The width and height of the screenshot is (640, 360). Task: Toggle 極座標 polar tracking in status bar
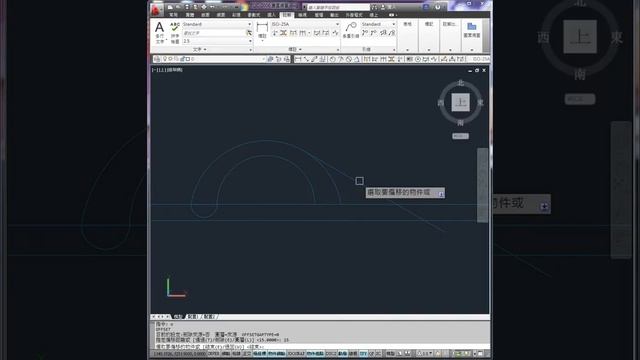tap(260, 353)
